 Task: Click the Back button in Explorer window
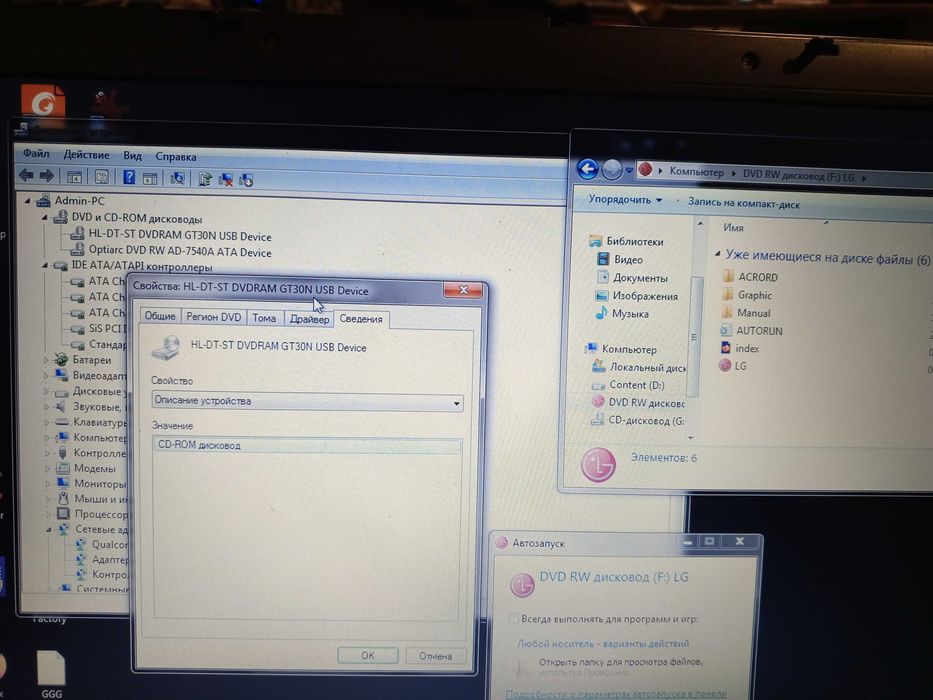(x=588, y=169)
